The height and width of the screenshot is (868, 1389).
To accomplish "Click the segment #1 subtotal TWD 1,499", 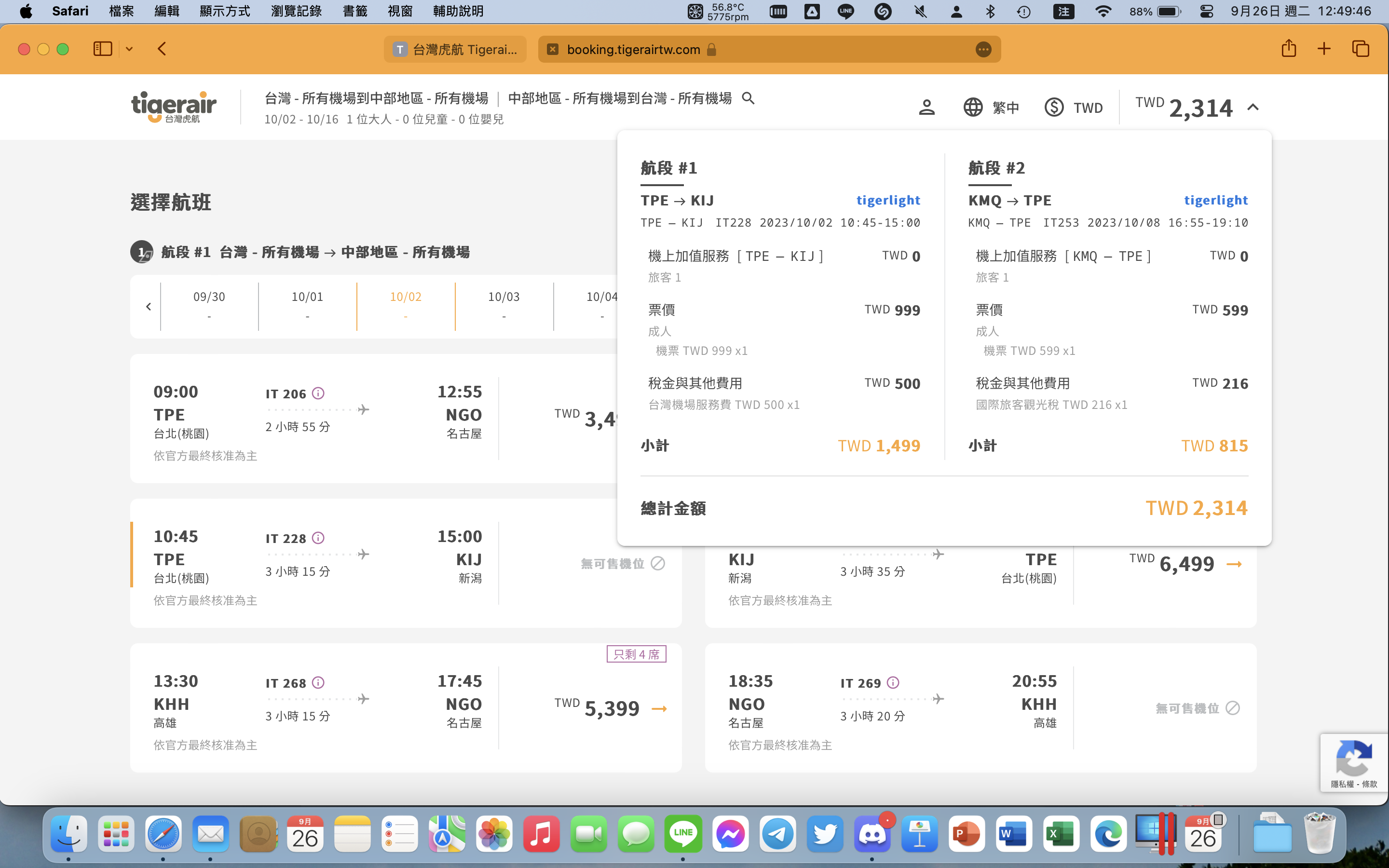I will click(x=879, y=446).
